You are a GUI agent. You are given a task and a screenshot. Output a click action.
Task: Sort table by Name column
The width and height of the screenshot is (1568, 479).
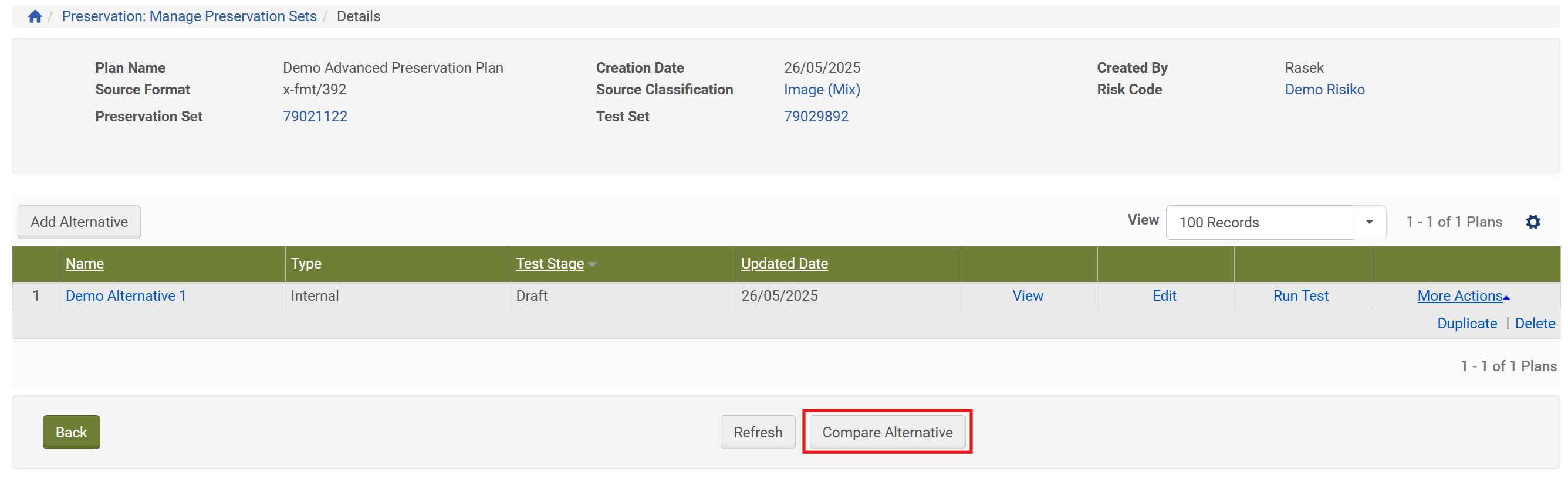click(85, 264)
